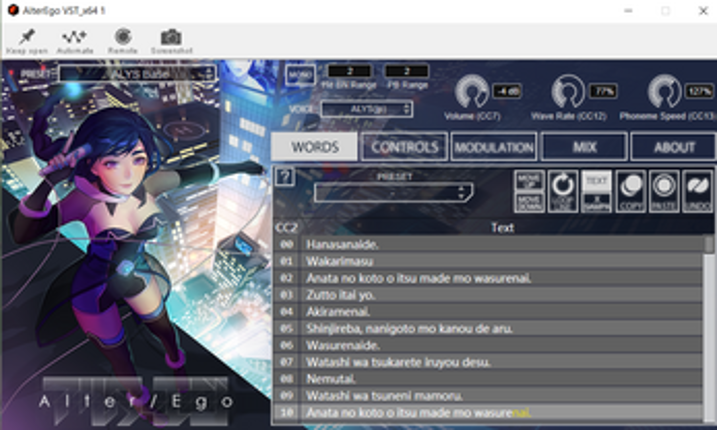Toggle the MONO mode button
This screenshot has width=717, height=430.
299,75
